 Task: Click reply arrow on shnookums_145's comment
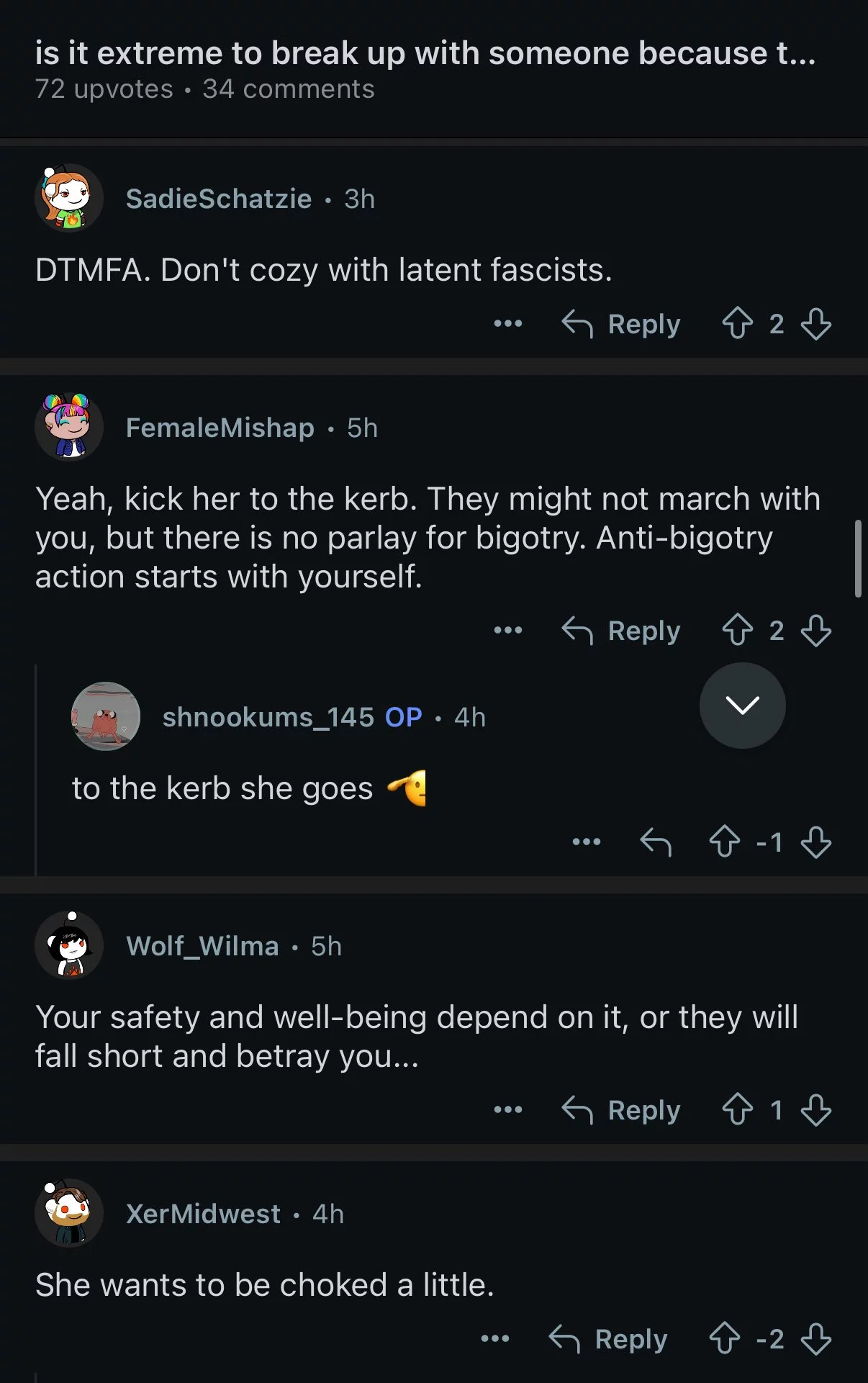[x=655, y=842]
